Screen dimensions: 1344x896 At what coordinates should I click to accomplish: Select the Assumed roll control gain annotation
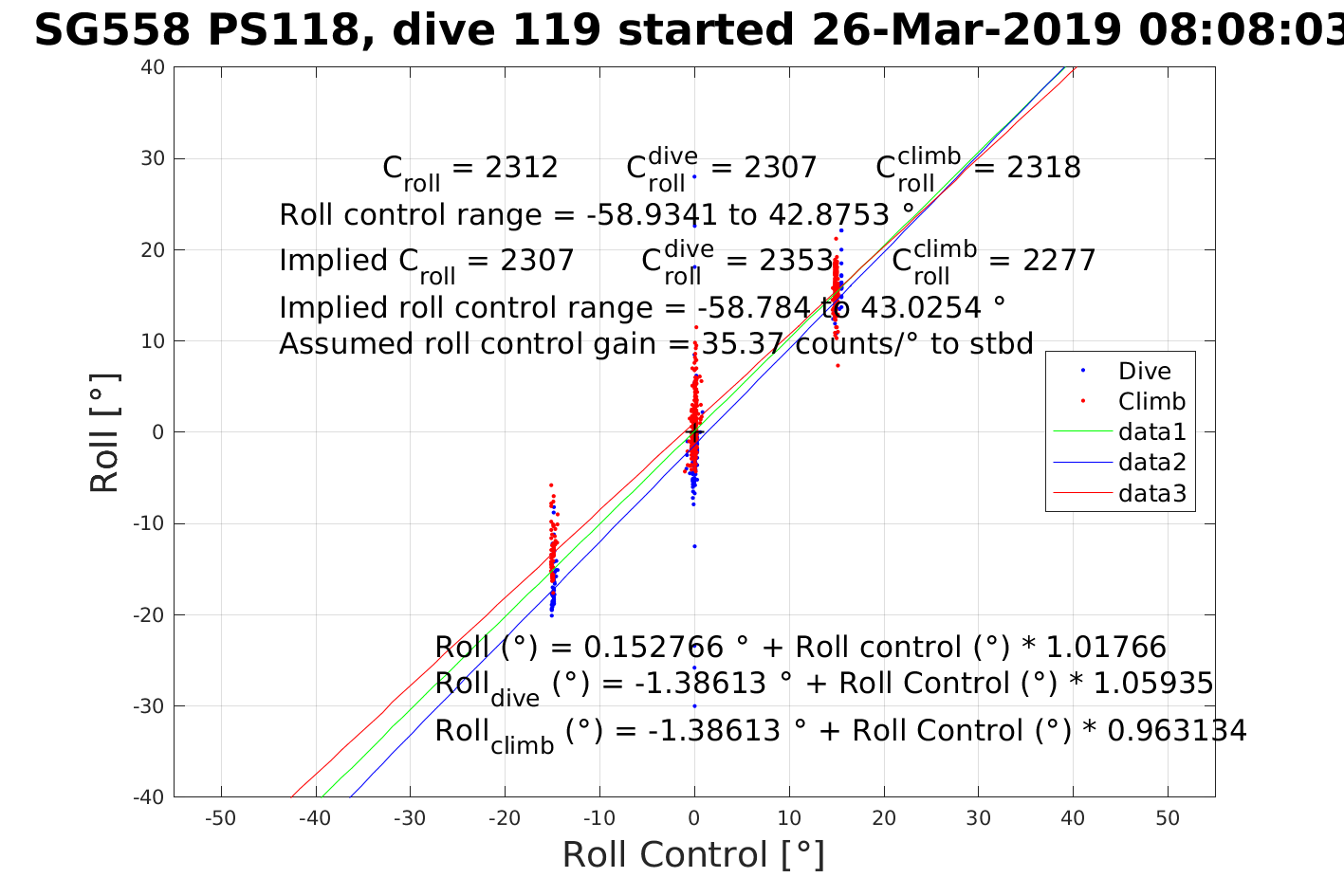[655, 344]
